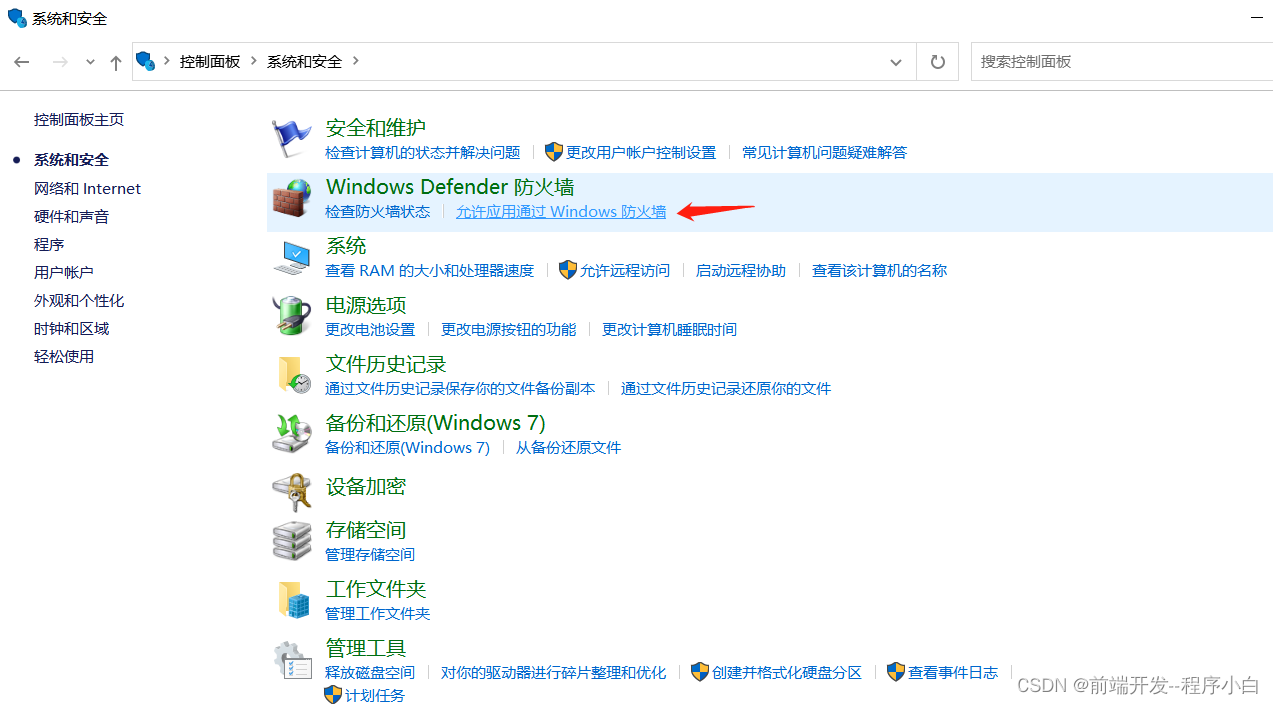Viewport: 1273px width, 704px height.
Task: Open 时钟和区域 category
Action: 71,328
